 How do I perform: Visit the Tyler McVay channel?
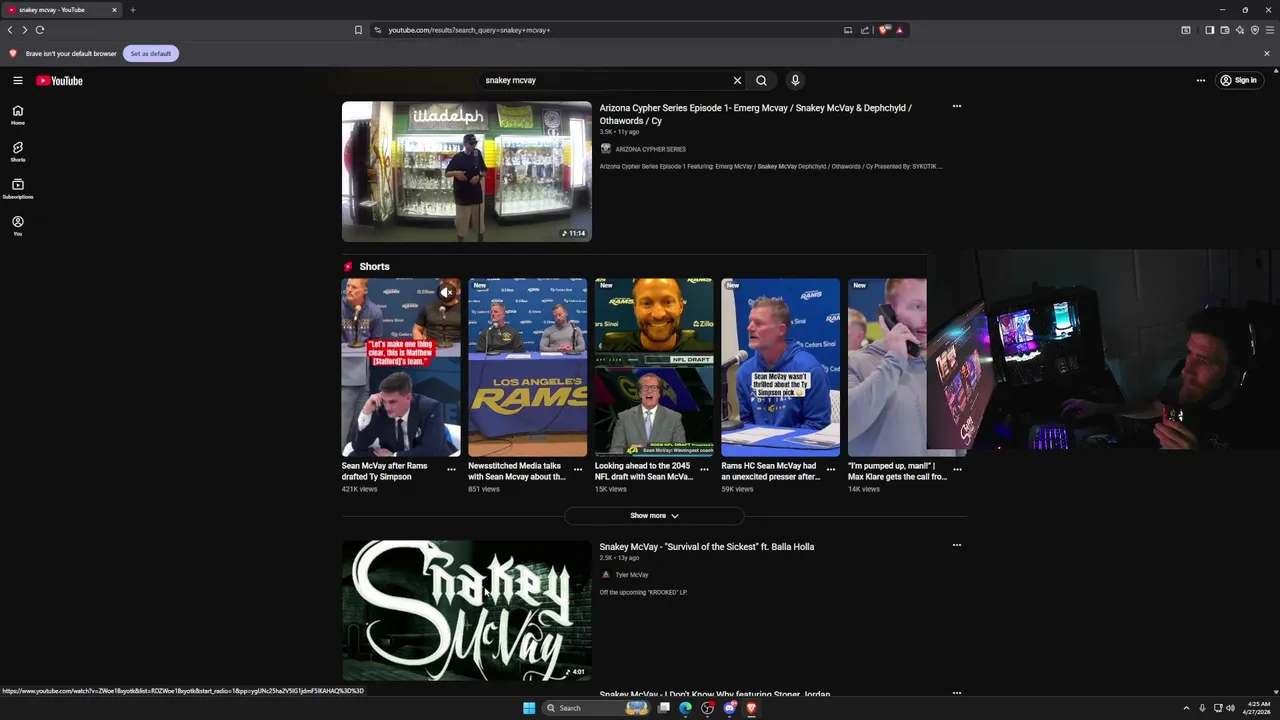coord(632,575)
